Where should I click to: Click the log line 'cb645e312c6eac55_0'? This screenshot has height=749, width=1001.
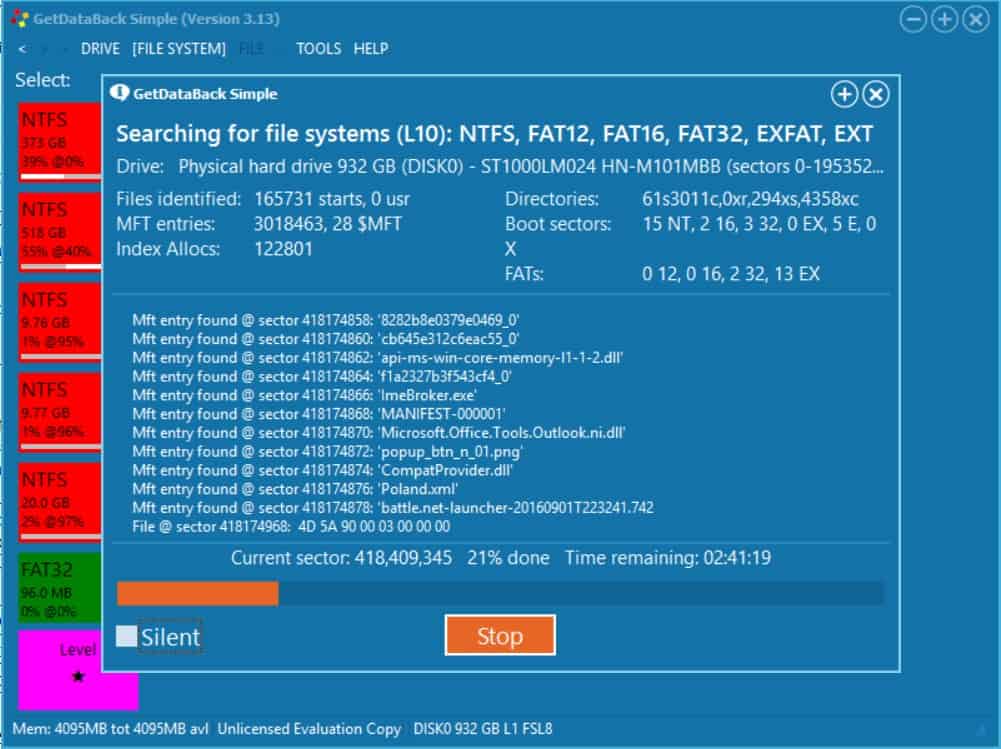click(326, 339)
